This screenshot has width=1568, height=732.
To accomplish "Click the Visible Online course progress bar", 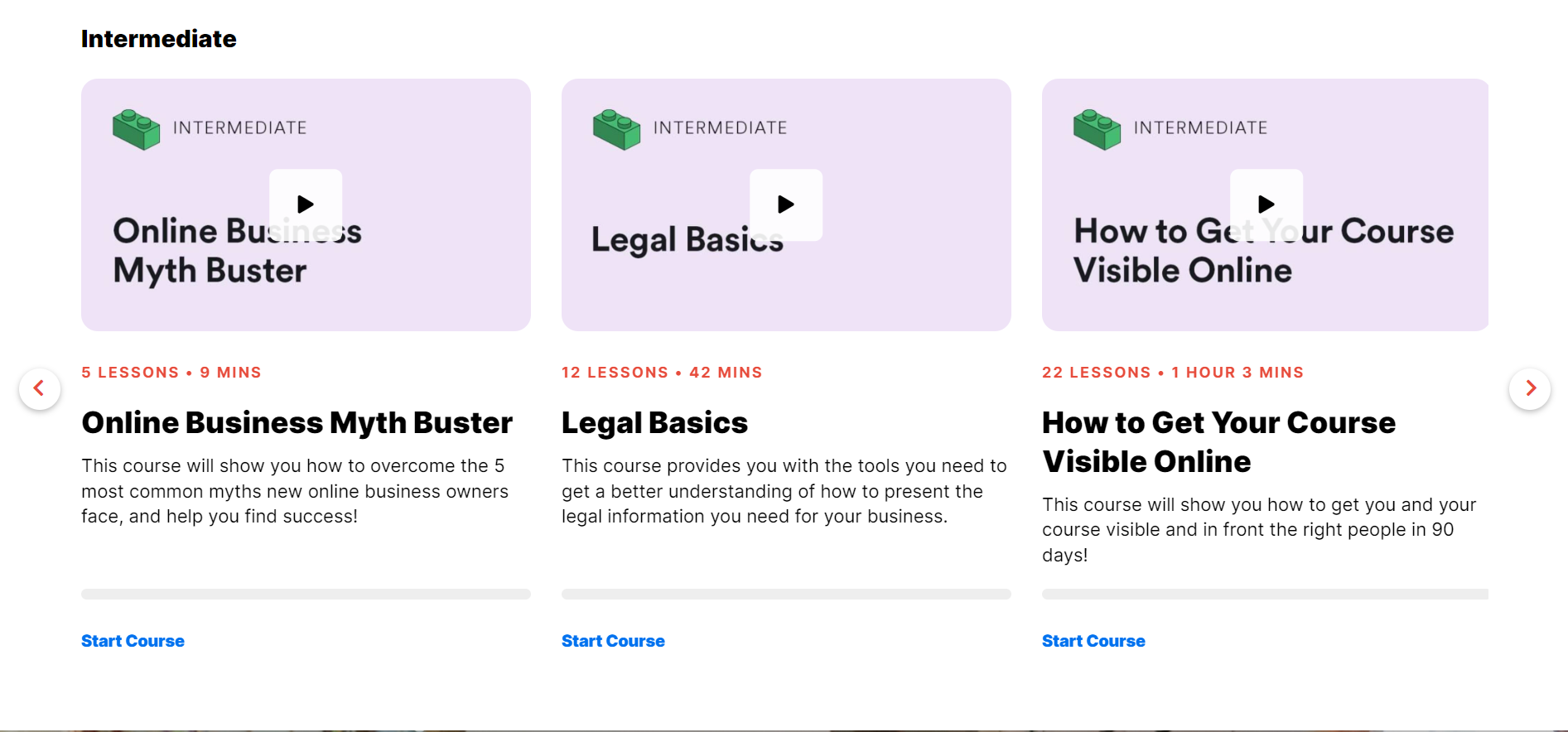I will [1265, 594].
